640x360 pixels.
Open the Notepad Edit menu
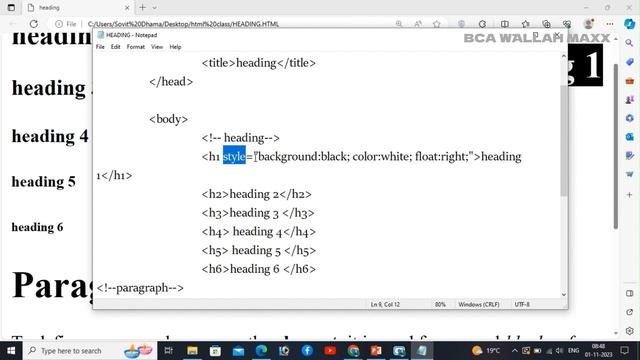[116, 47]
